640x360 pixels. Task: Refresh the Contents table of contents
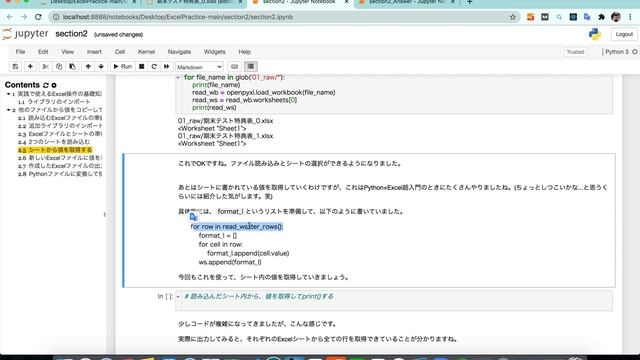[46, 85]
